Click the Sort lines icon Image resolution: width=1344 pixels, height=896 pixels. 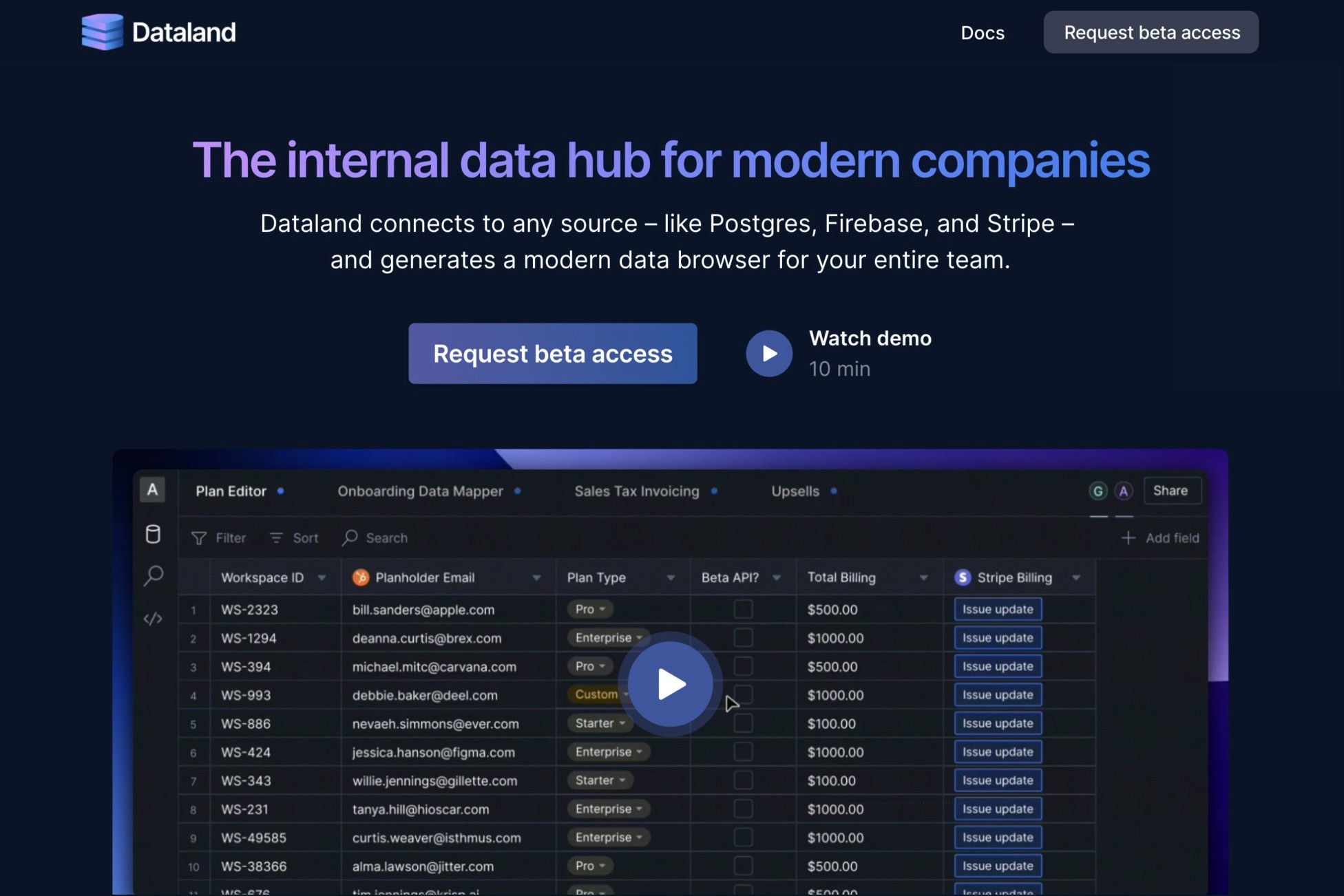(276, 538)
